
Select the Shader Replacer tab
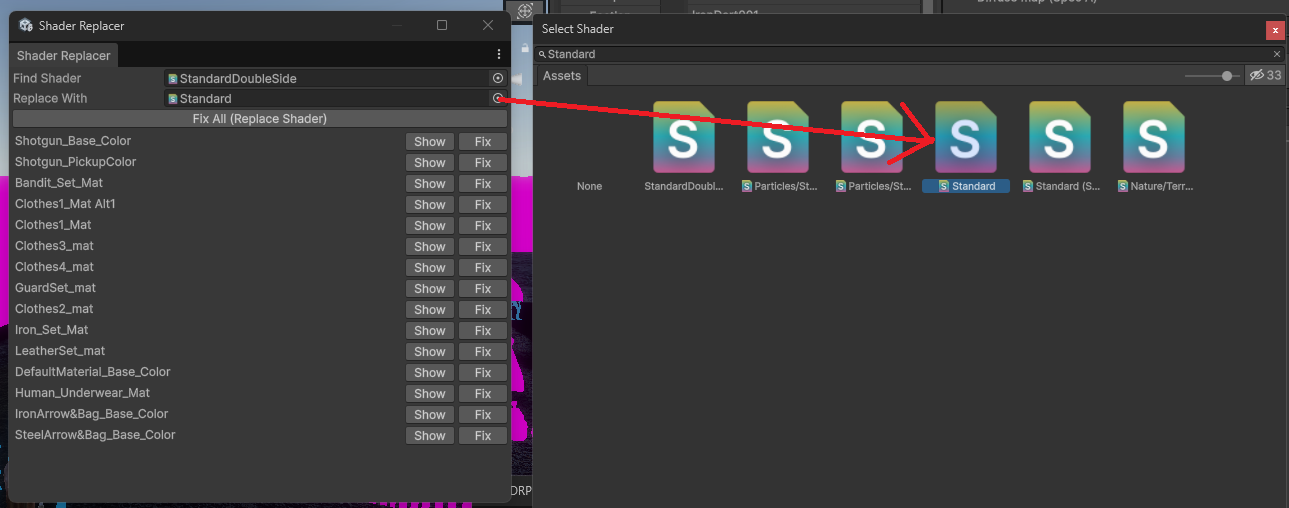(65, 56)
